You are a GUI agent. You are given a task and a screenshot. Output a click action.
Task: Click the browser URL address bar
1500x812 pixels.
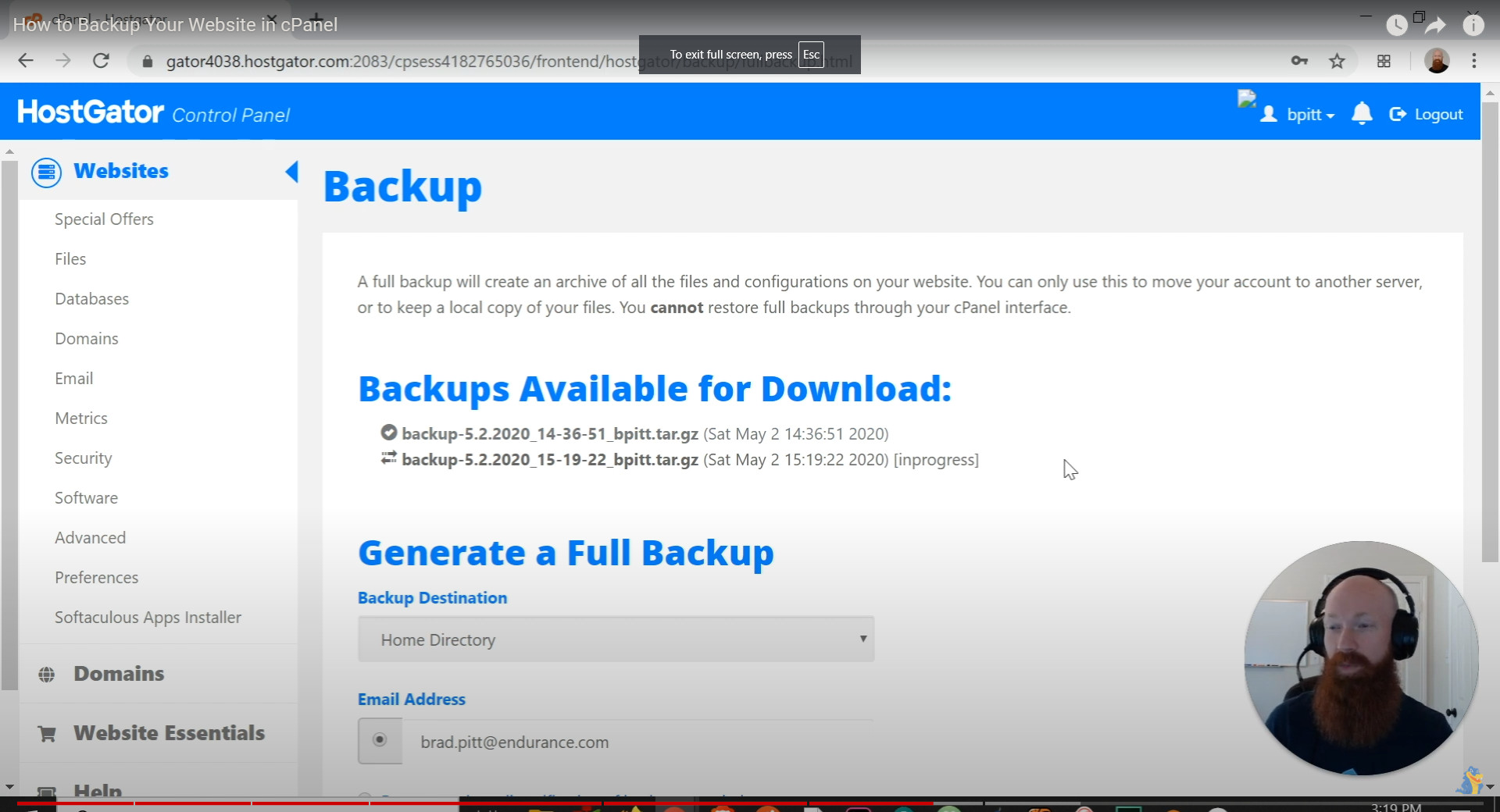(x=508, y=61)
